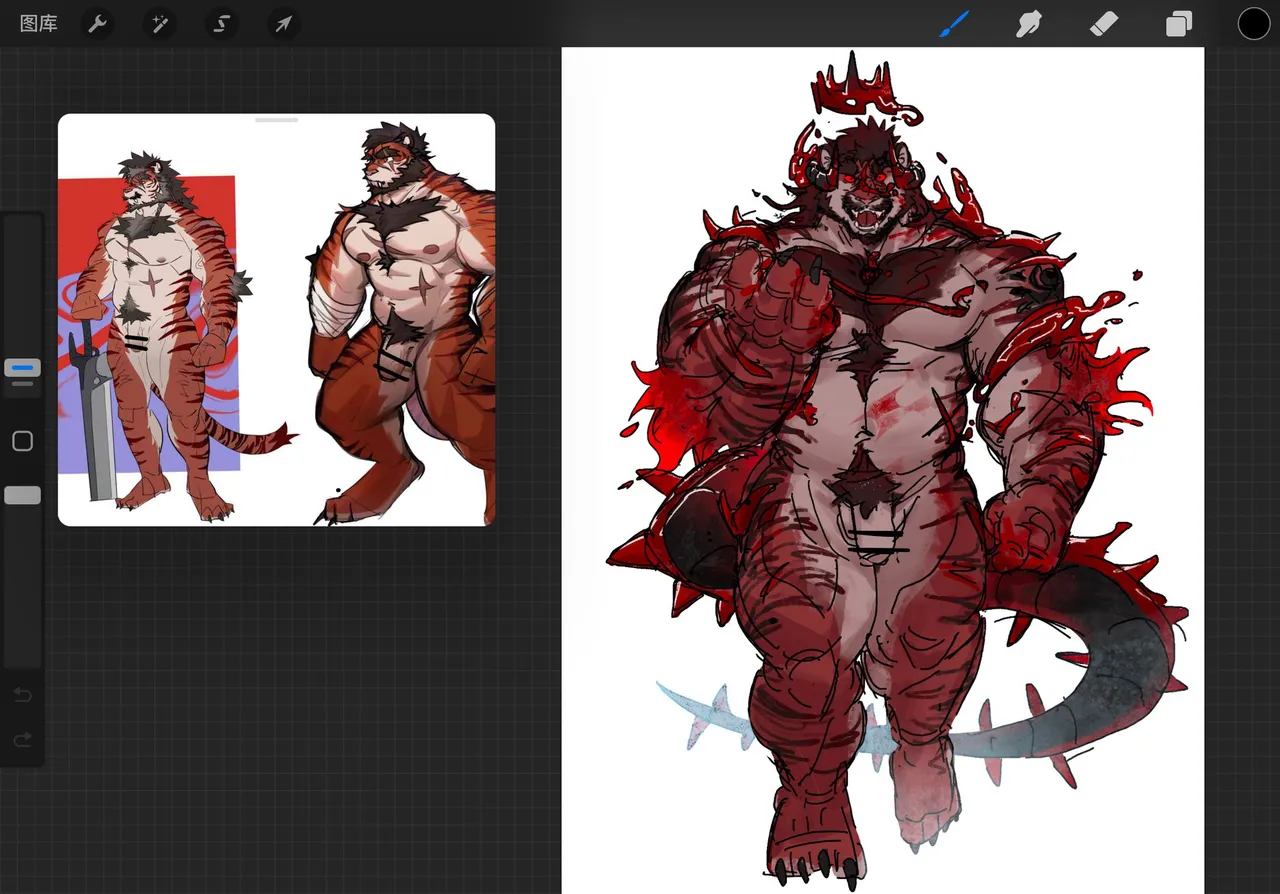Open the Actions wrench menu

click(x=97, y=24)
